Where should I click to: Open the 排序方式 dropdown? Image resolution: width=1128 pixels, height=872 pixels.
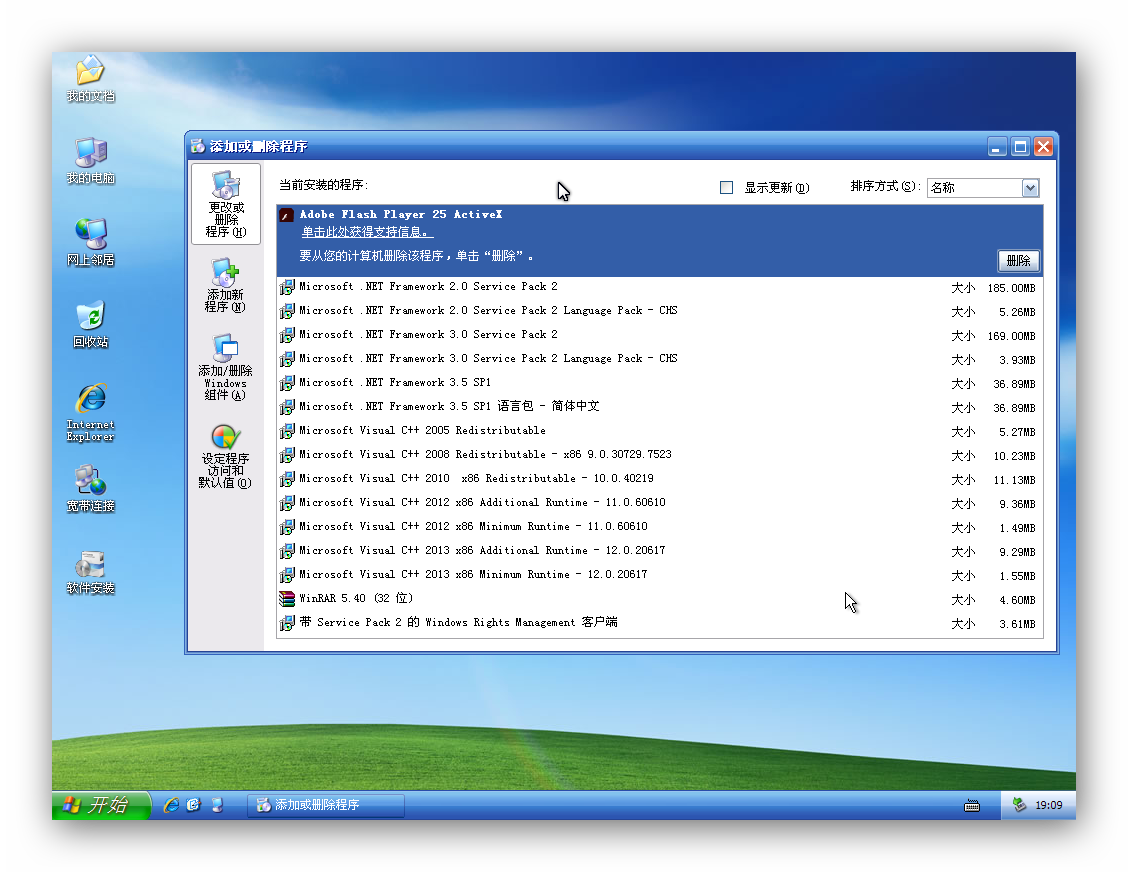[x=983, y=188]
